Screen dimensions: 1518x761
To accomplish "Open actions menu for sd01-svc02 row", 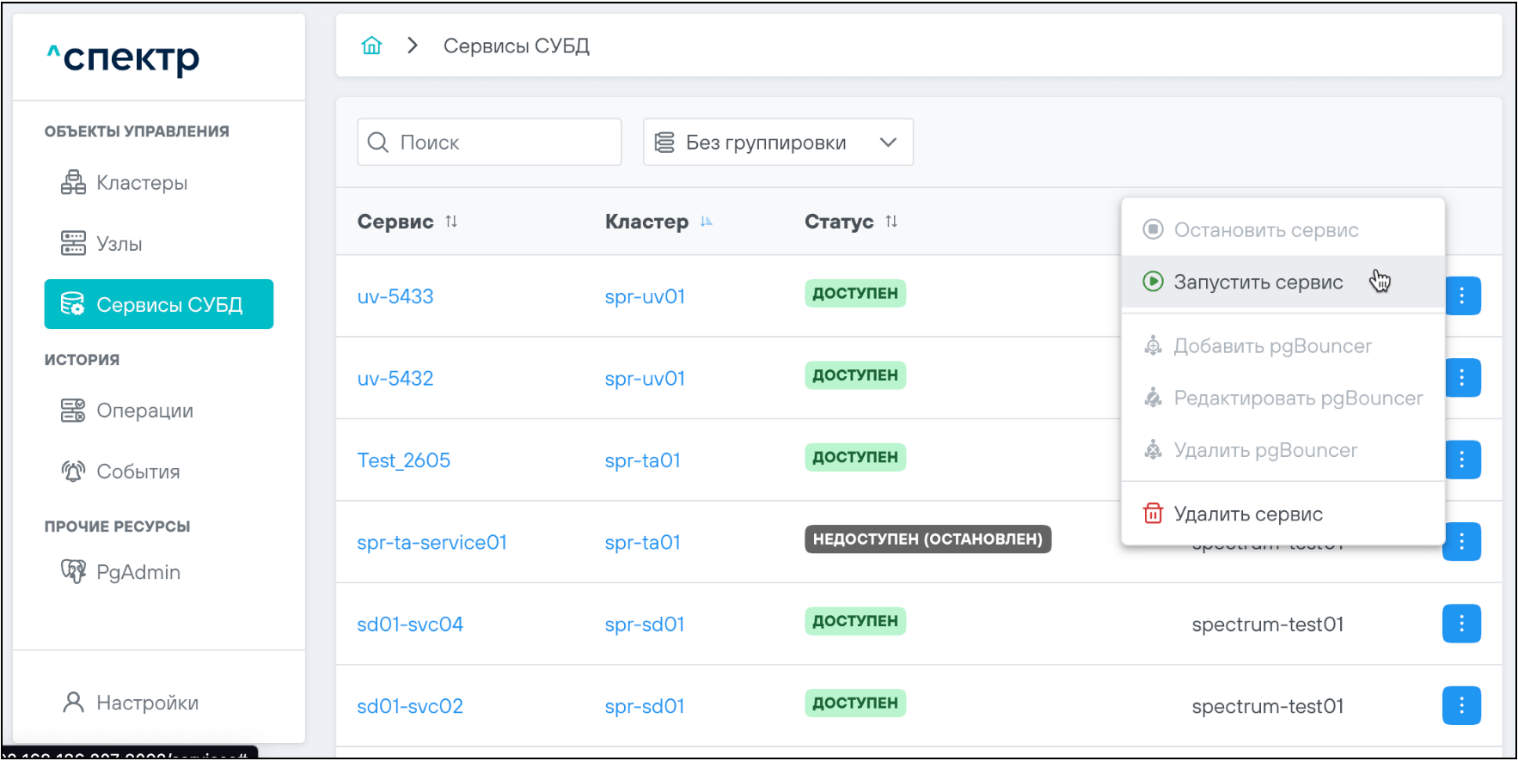I will coord(1461,706).
